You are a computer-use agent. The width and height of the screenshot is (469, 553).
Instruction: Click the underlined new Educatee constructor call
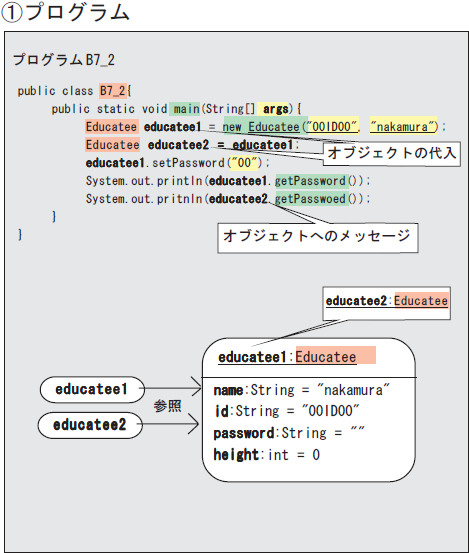[x=261, y=127]
